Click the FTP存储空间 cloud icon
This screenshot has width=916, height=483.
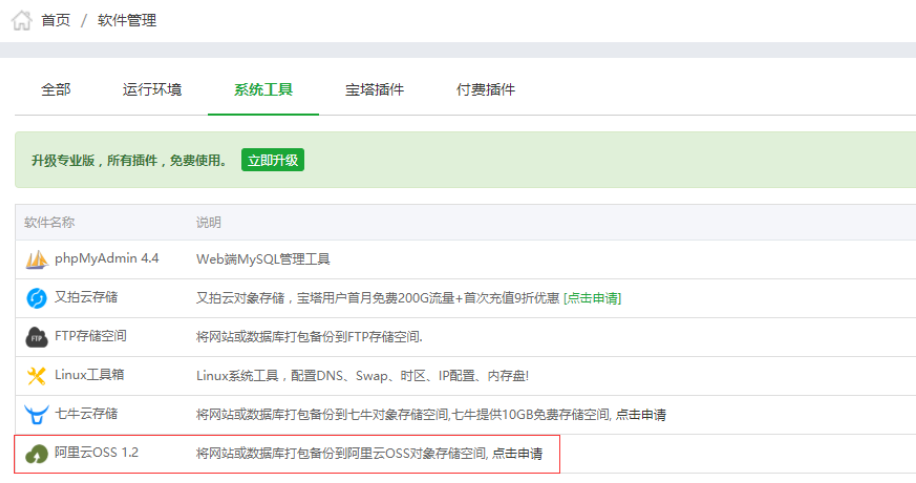point(36,337)
